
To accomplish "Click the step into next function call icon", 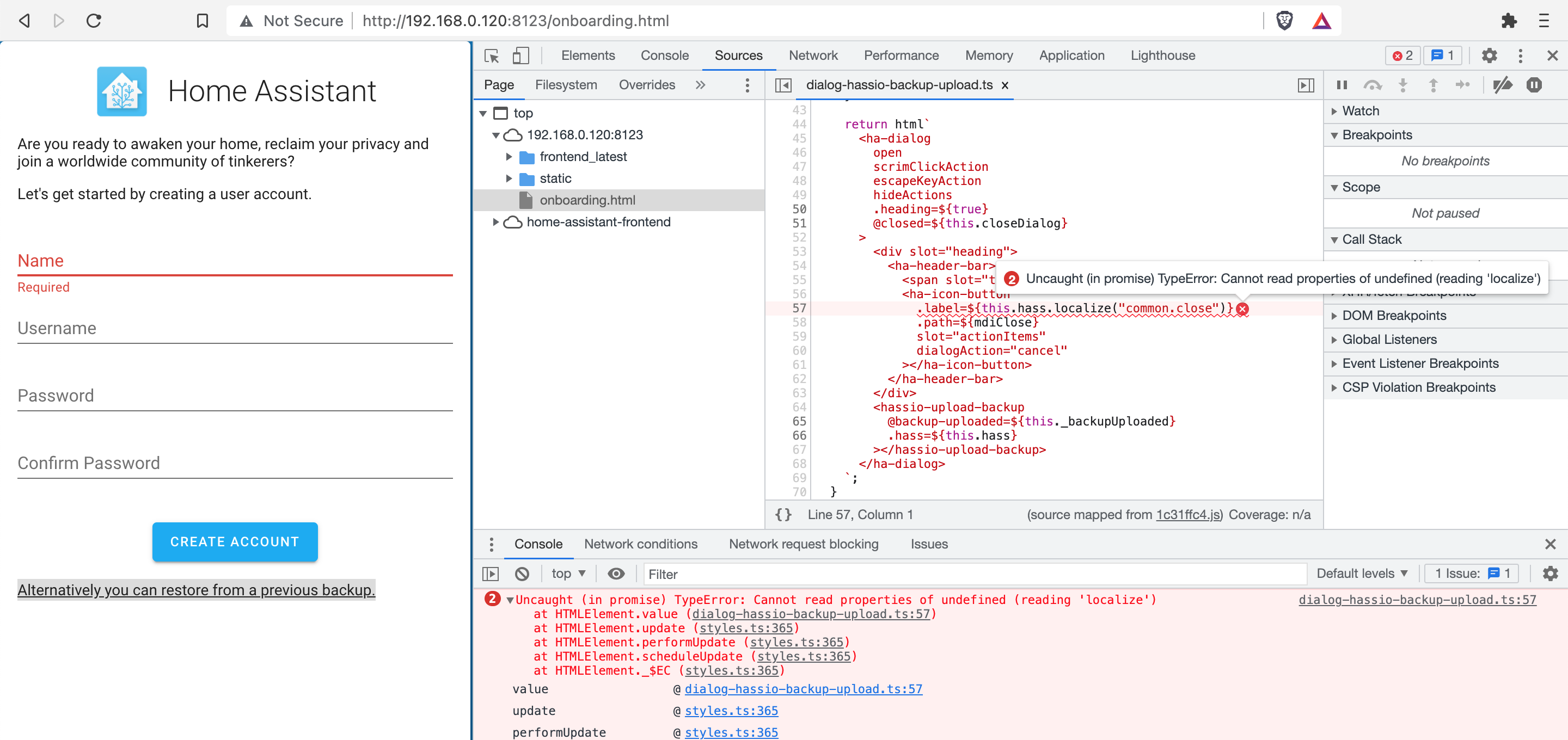I will pyautogui.click(x=1403, y=85).
